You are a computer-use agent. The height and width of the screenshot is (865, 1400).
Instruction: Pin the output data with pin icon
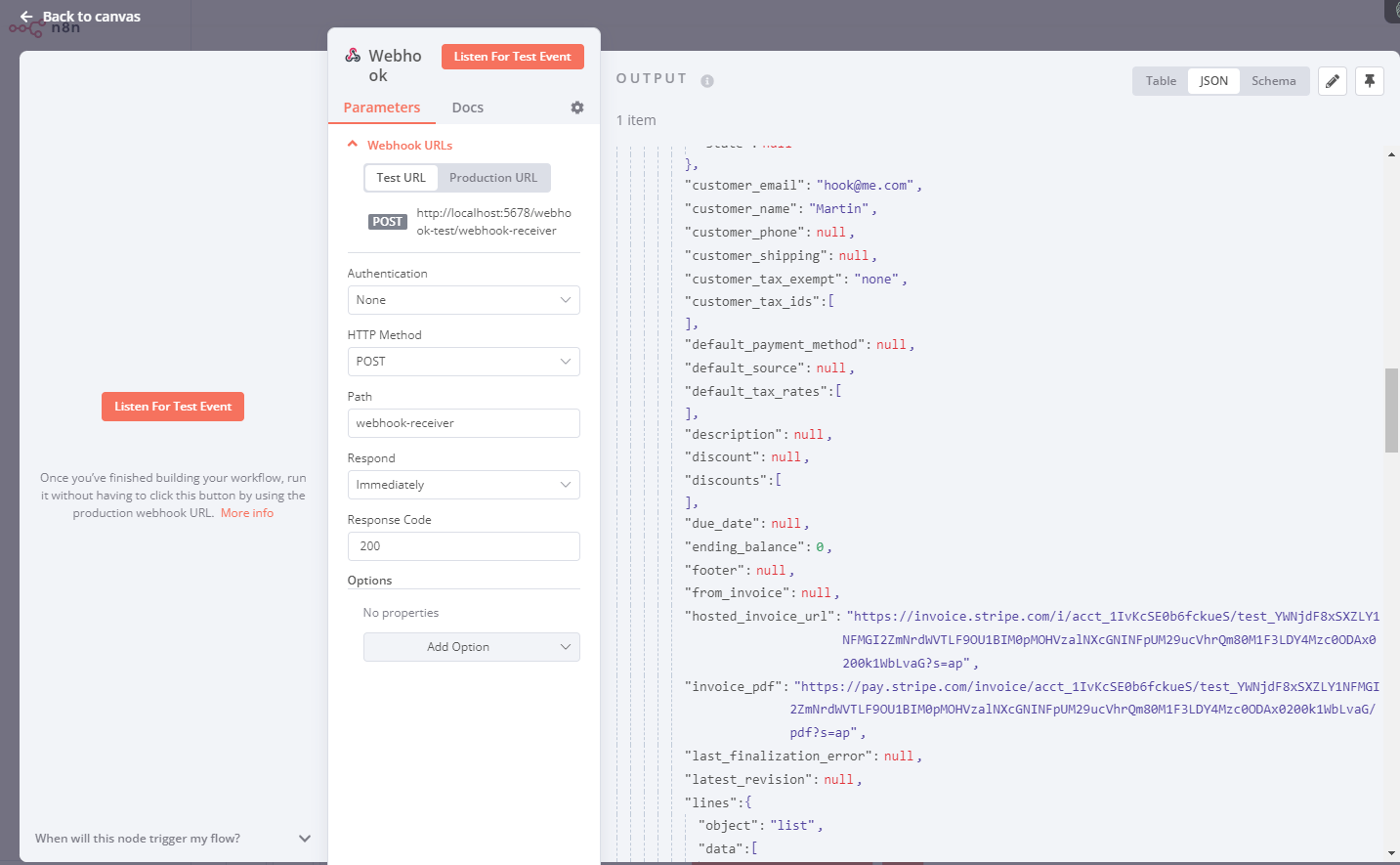(1370, 81)
